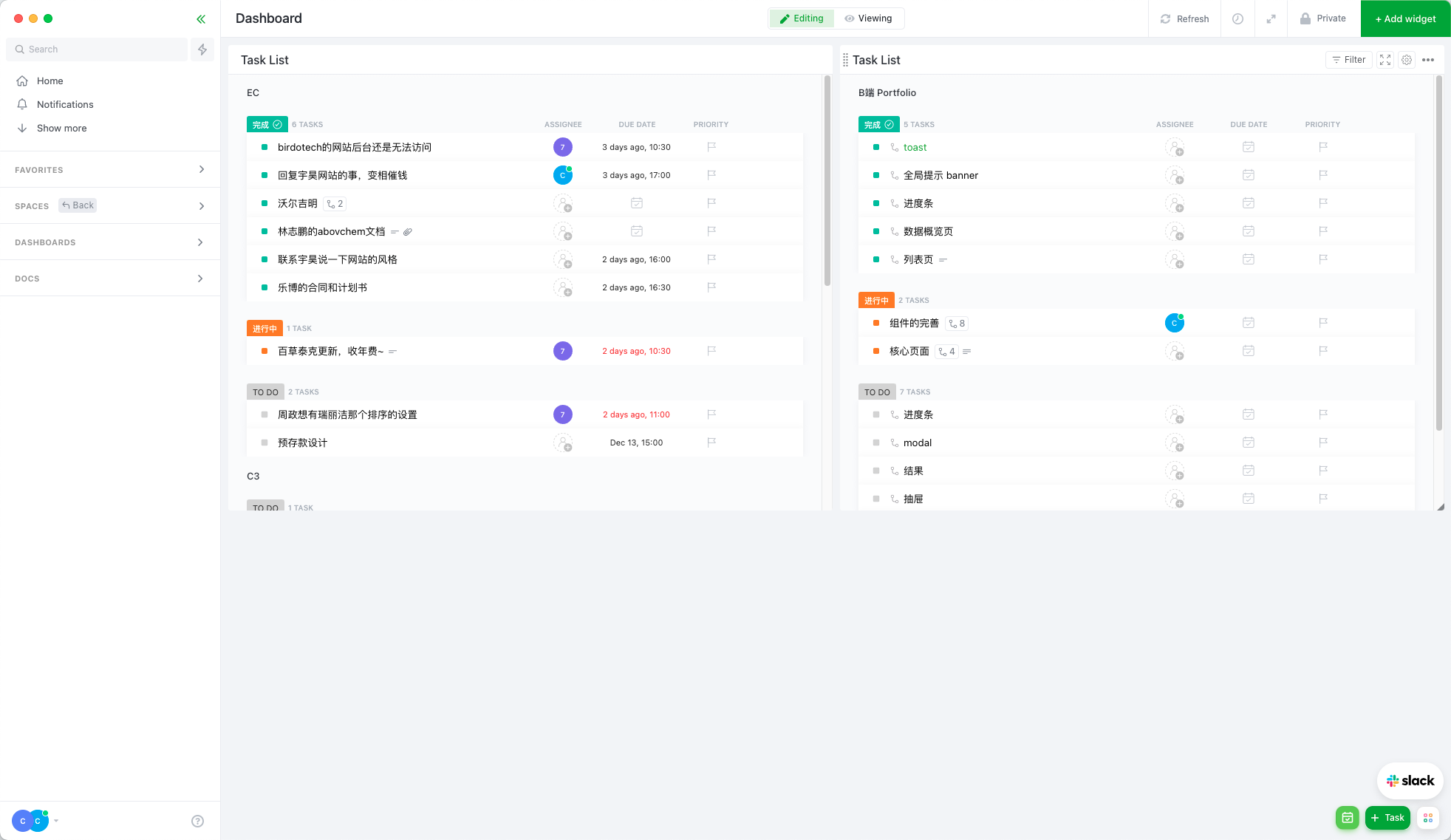Click assignee avatar on 百草泰克更新 task

click(563, 351)
